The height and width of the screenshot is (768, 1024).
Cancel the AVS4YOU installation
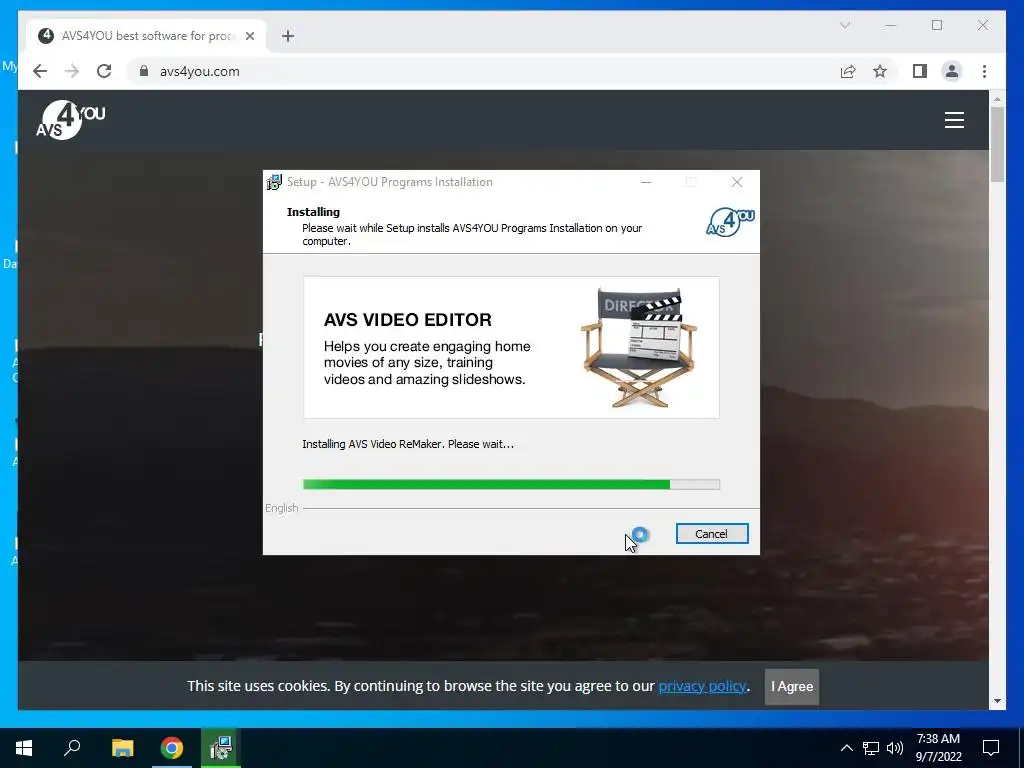point(712,534)
